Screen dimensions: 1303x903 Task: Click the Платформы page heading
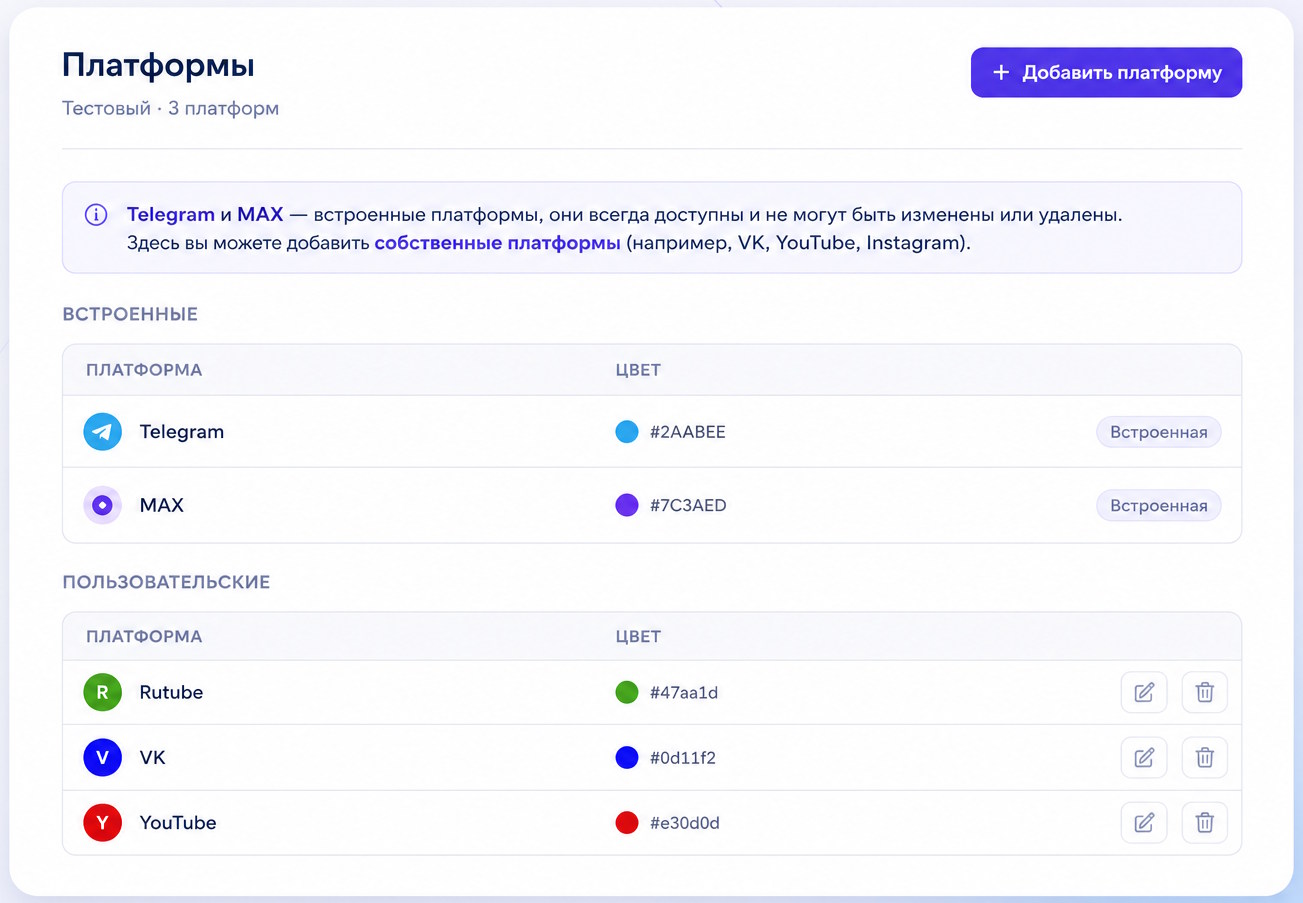click(158, 65)
